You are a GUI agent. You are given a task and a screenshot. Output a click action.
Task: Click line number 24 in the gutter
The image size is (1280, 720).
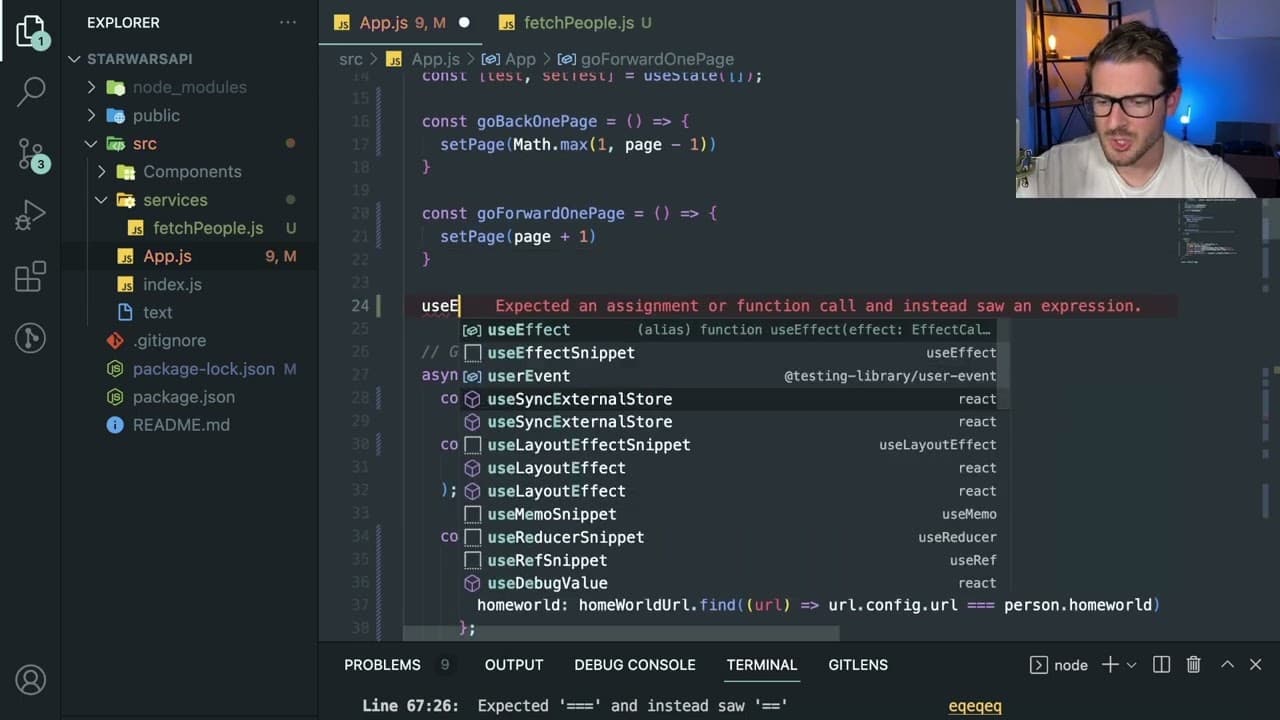tap(359, 306)
